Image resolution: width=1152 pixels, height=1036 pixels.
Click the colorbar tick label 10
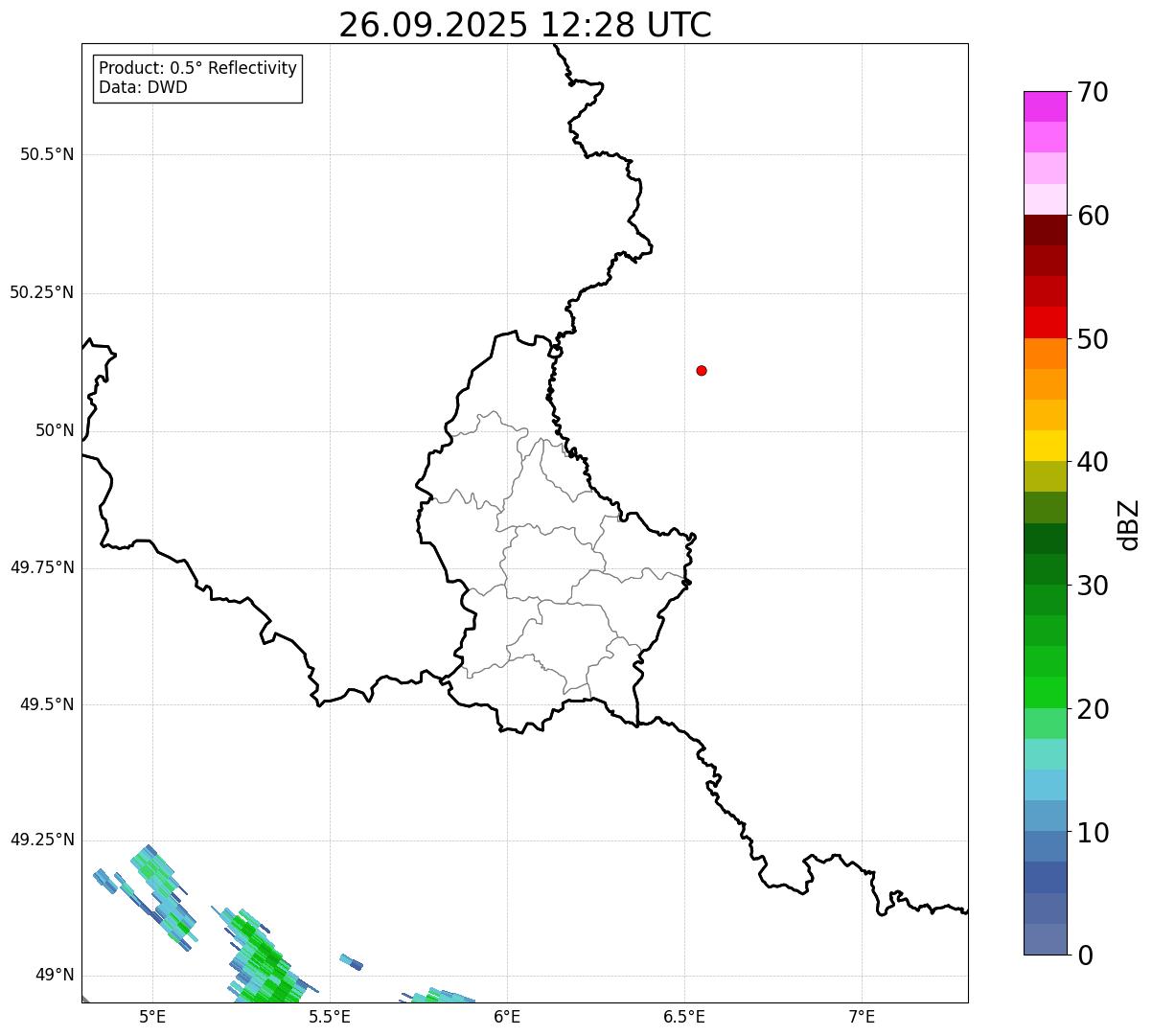tap(1093, 833)
